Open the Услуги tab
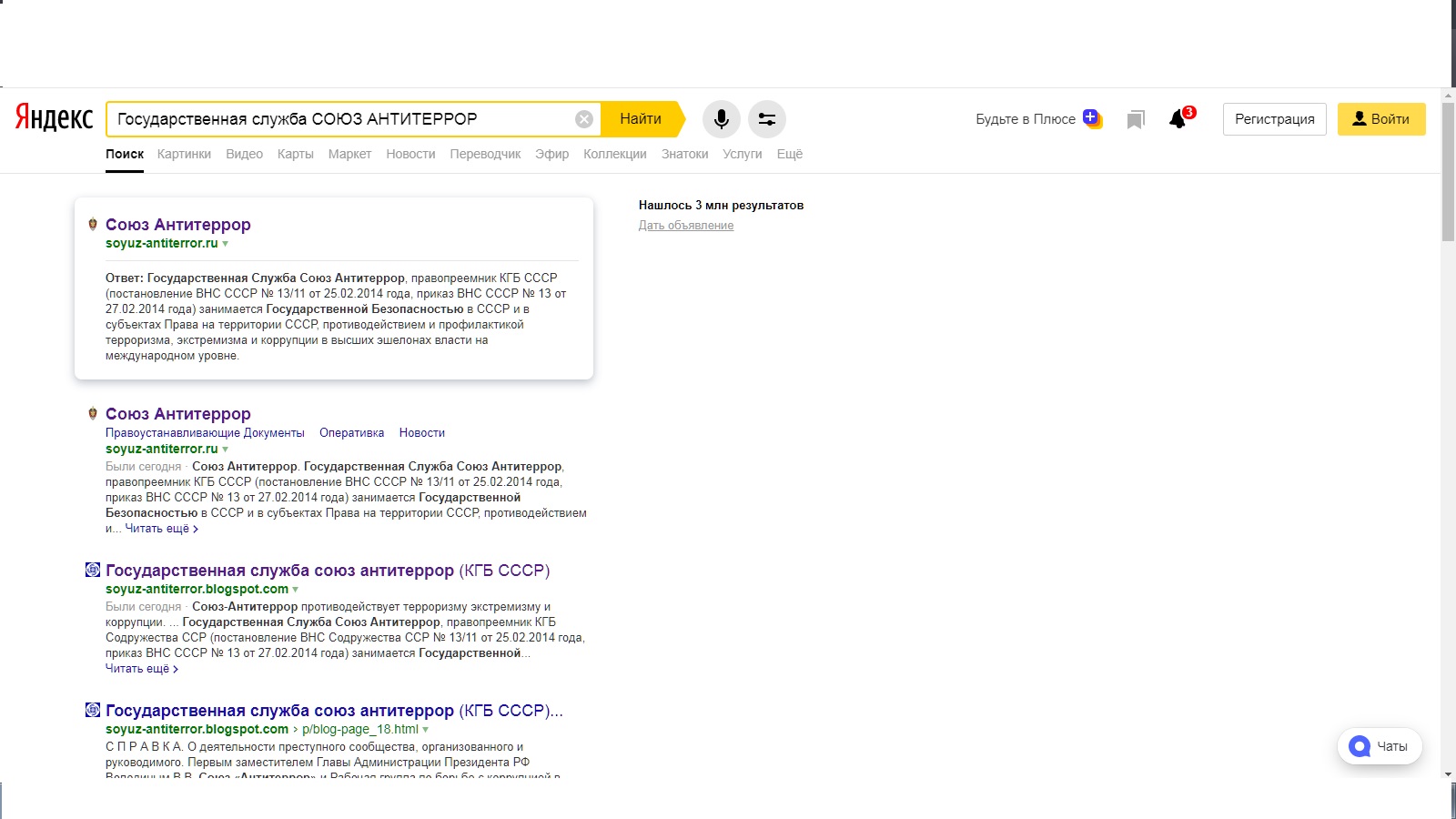 [743, 154]
